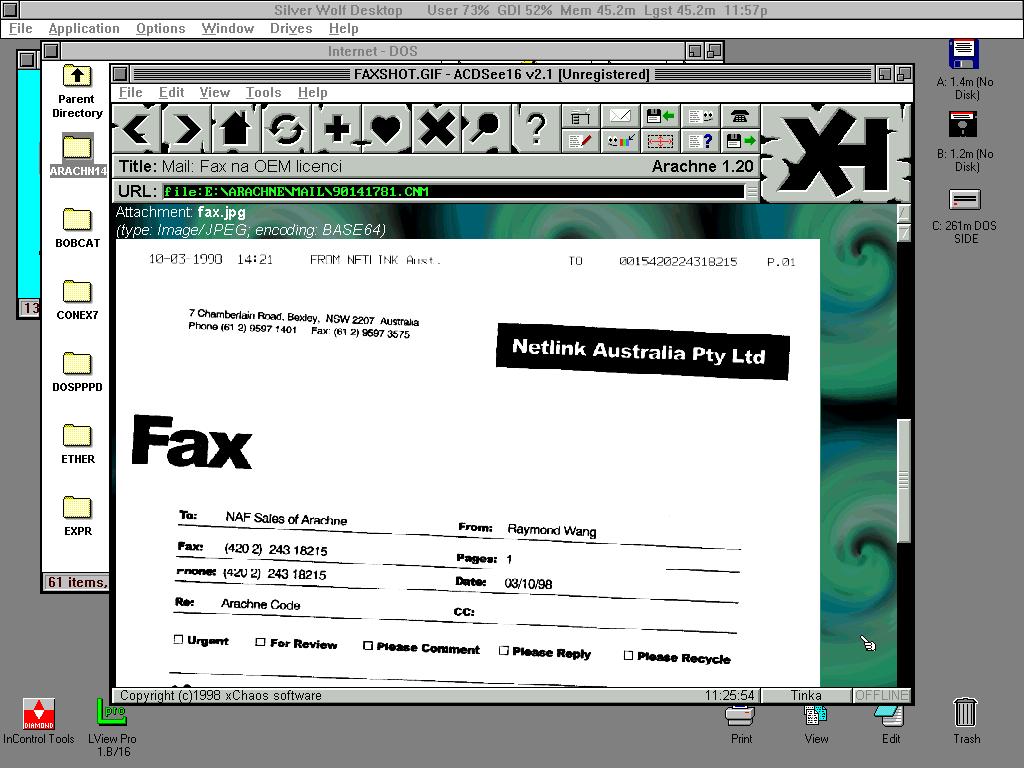
Task: Go to Home page icon
Action: [x=236, y=129]
